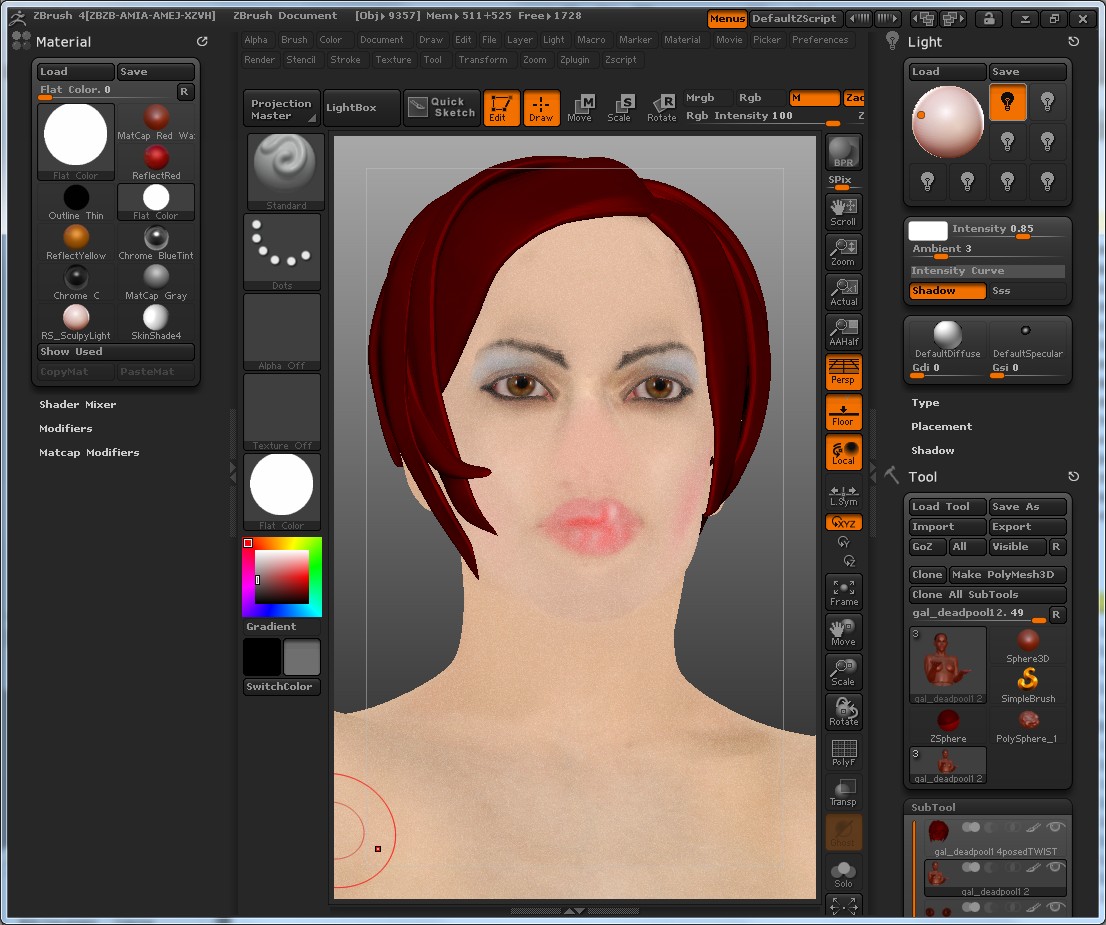Select the gal_deadpool1 2 tool thumbnail
Image resolution: width=1106 pixels, height=925 pixels.
(x=946, y=665)
